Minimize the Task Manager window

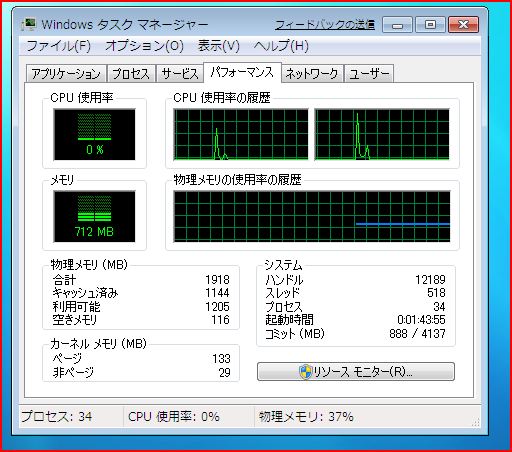[397, 25]
